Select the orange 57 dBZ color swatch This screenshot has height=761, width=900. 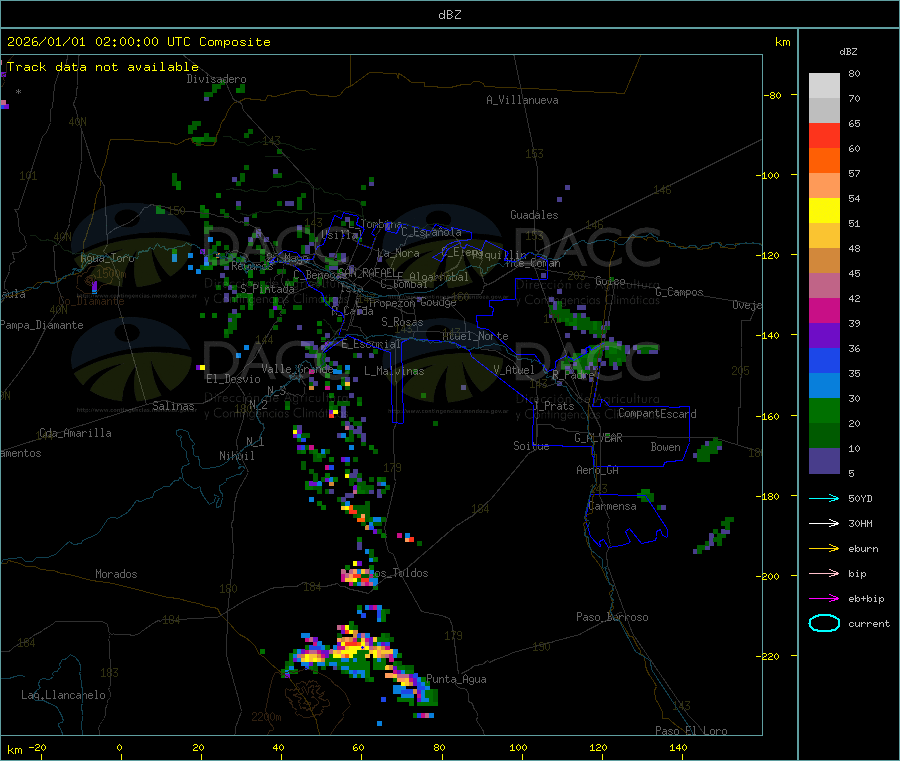824,161
